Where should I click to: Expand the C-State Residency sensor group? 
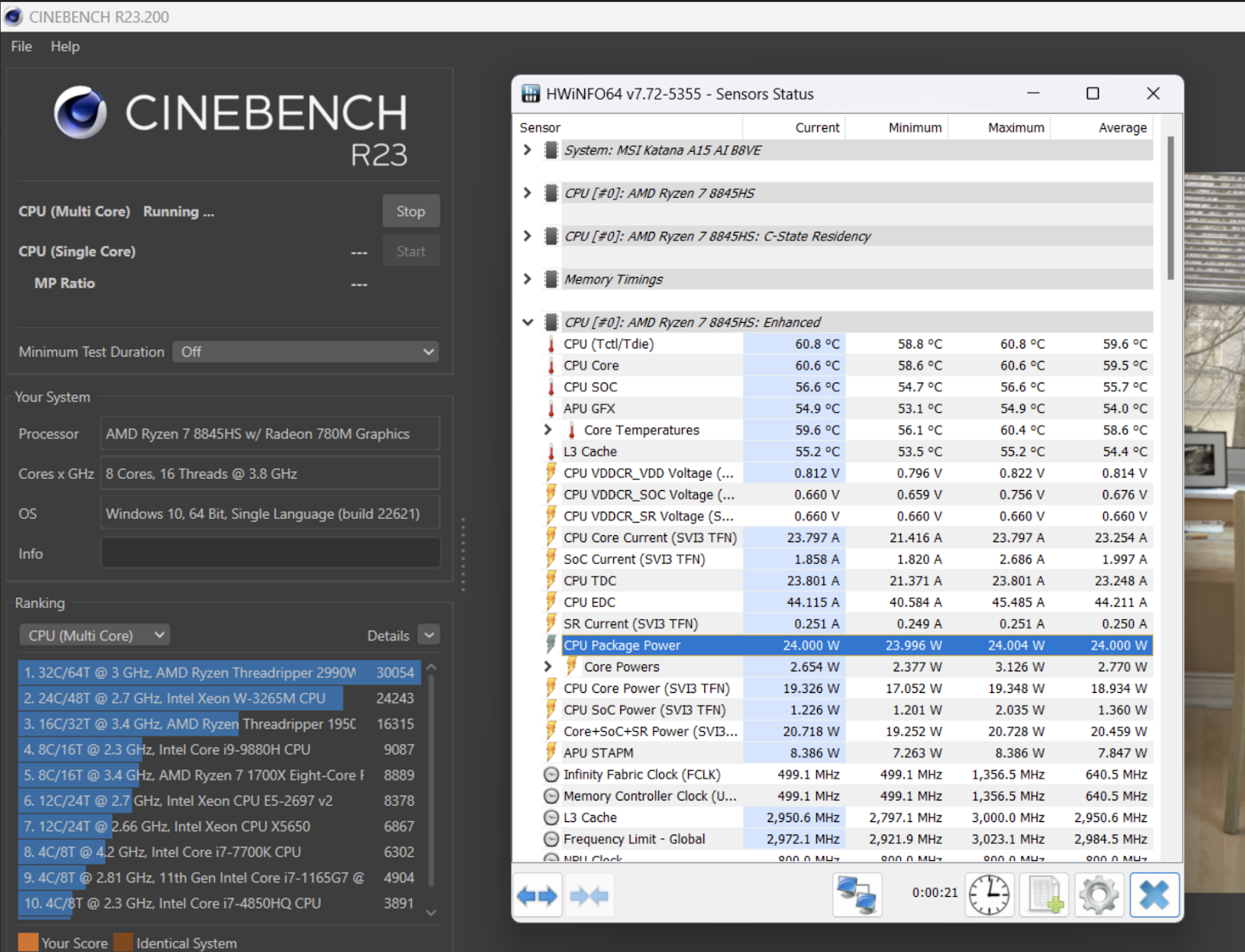[x=528, y=236]
